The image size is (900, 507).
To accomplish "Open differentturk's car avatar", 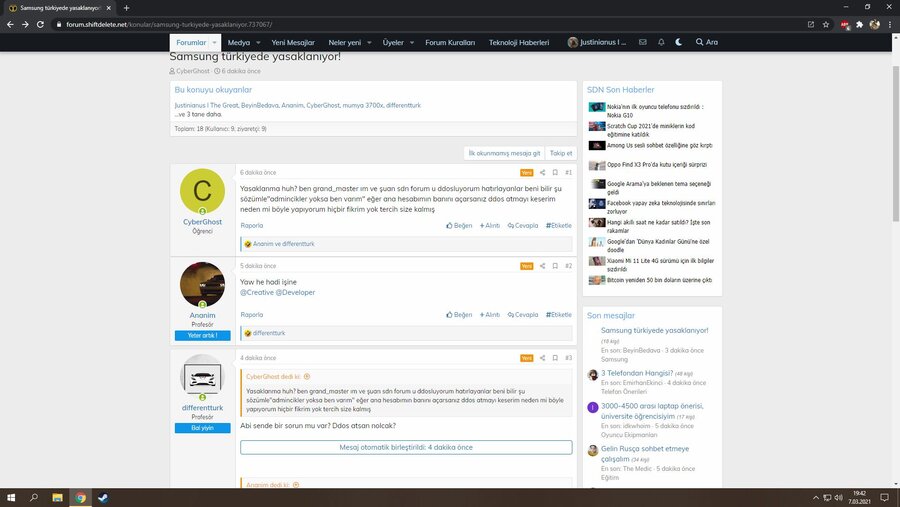I will pyautogui.click(x=202, y=377).
